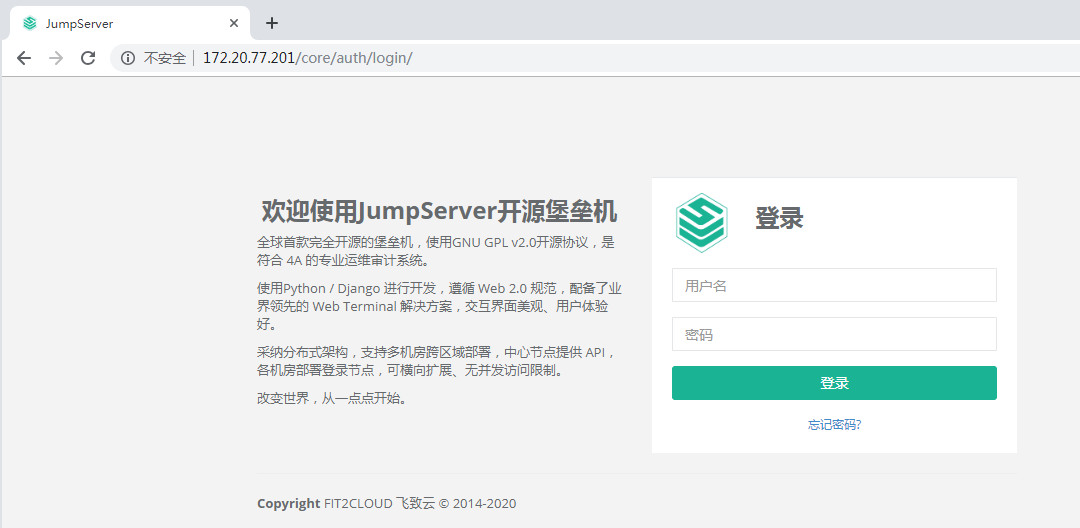Screen dimensions: 1080x528
Task: Click the 登录 heading text
Action: pos(779,218)
